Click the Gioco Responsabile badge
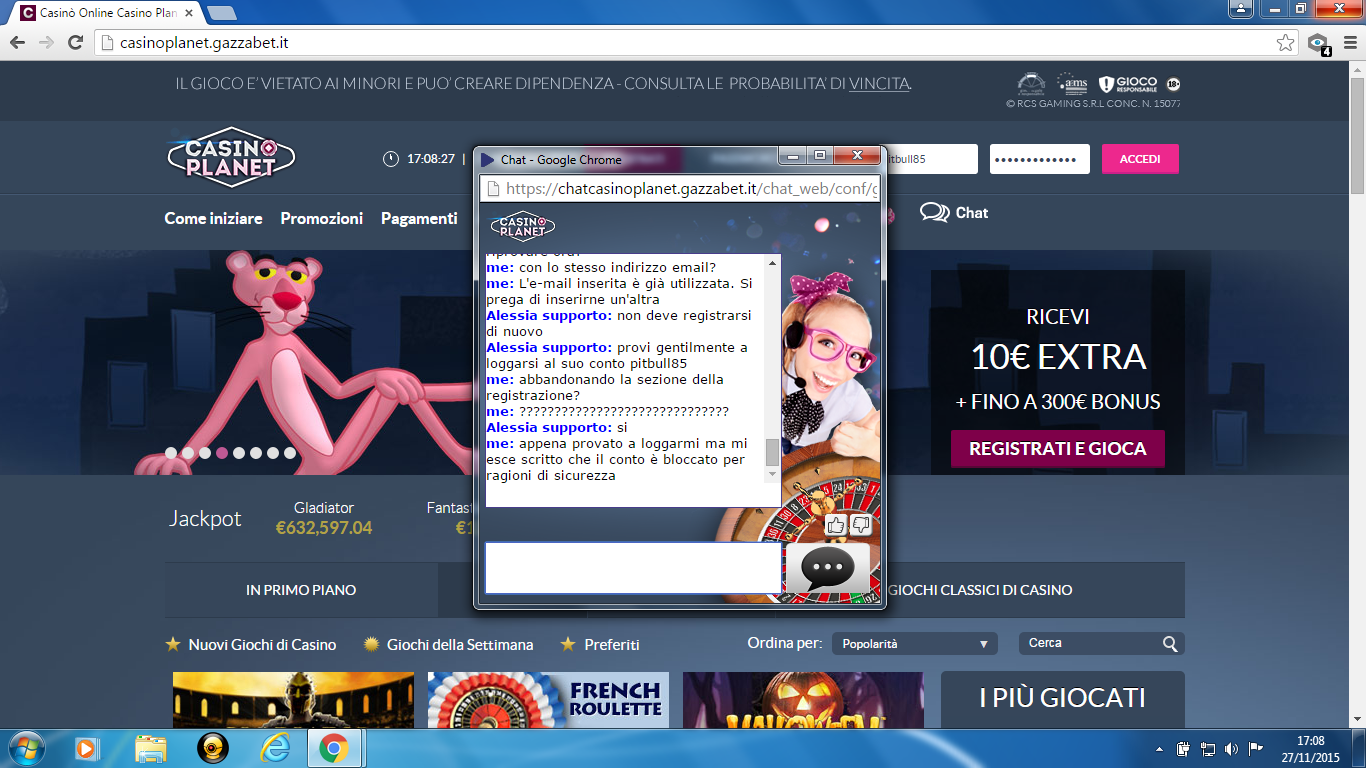Screen dimensions: 1366x768 pyautogui.click(x=1128, y=83)
